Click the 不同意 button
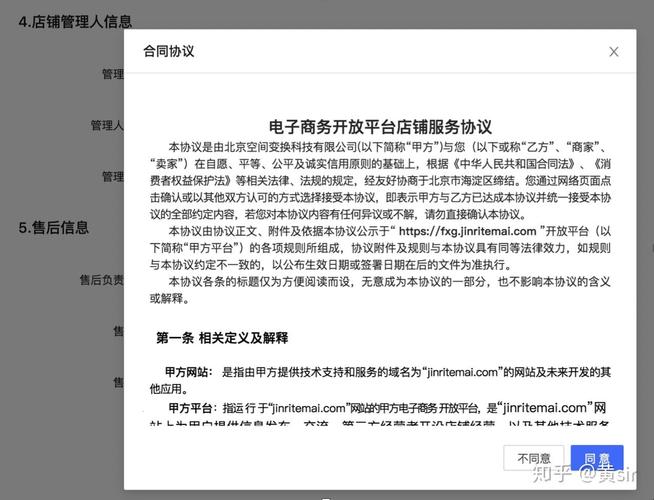Viewport: 654px width, 500px height. pyautogui.click(x=534, y=458)
